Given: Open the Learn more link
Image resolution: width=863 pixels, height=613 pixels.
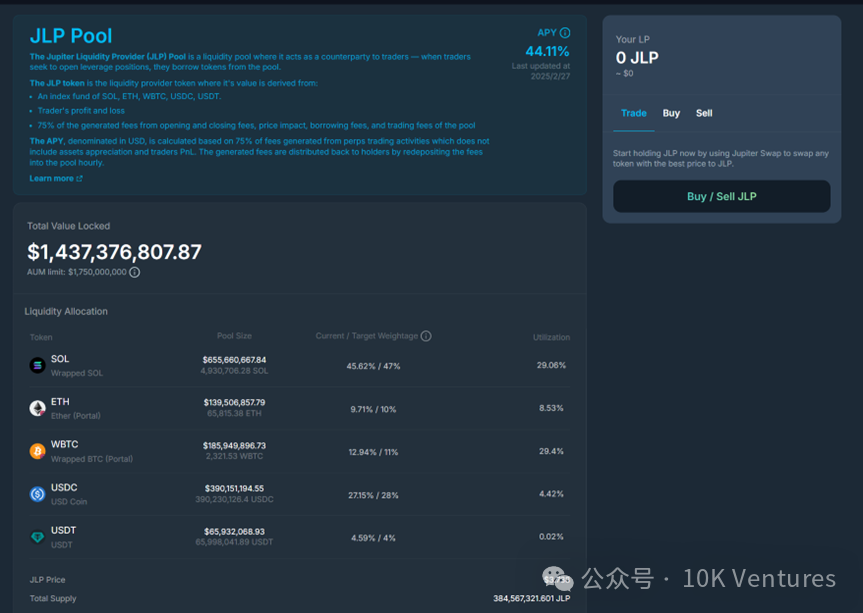Looking at the screenshot, I should (x=55, y=179).
